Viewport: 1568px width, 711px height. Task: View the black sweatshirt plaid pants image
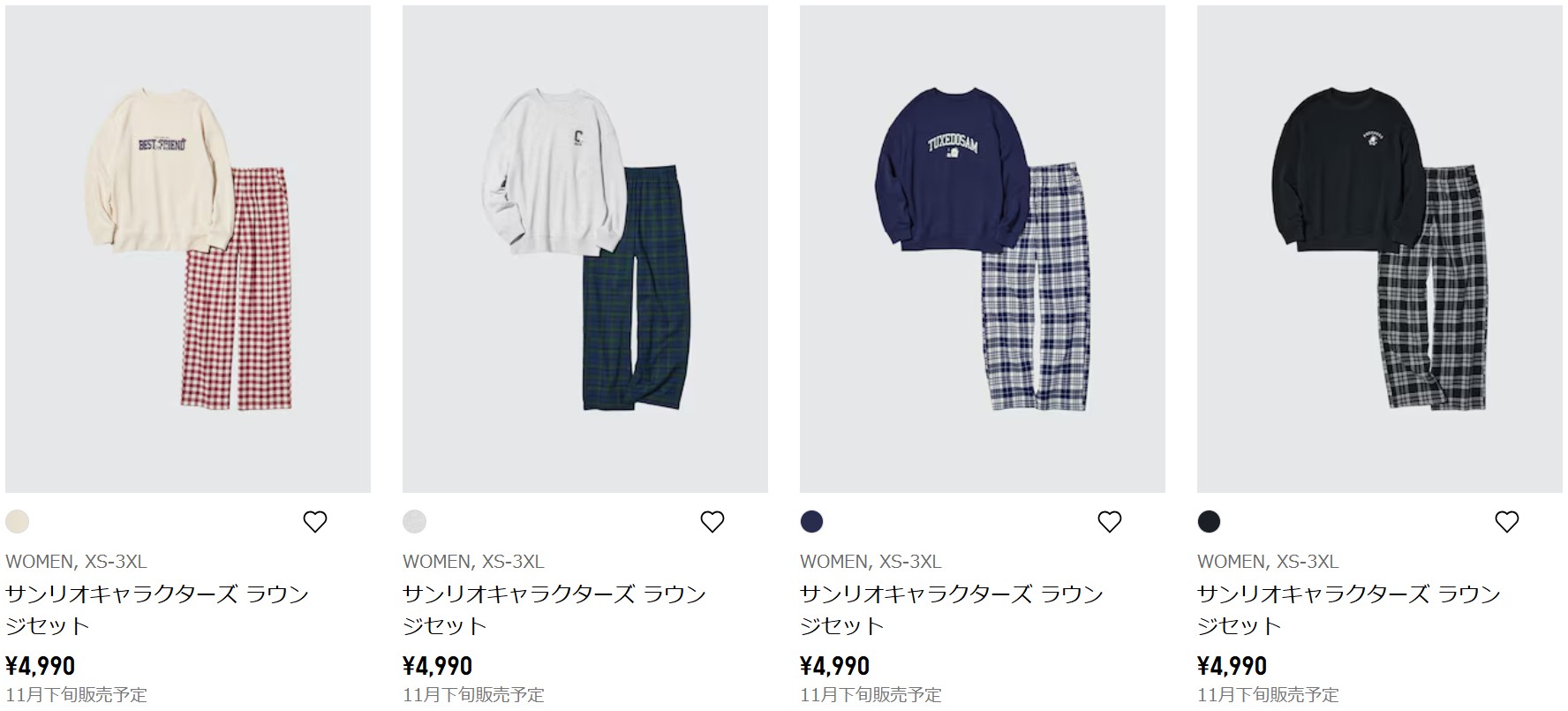pyautogui.click(x=1380, y=249)
